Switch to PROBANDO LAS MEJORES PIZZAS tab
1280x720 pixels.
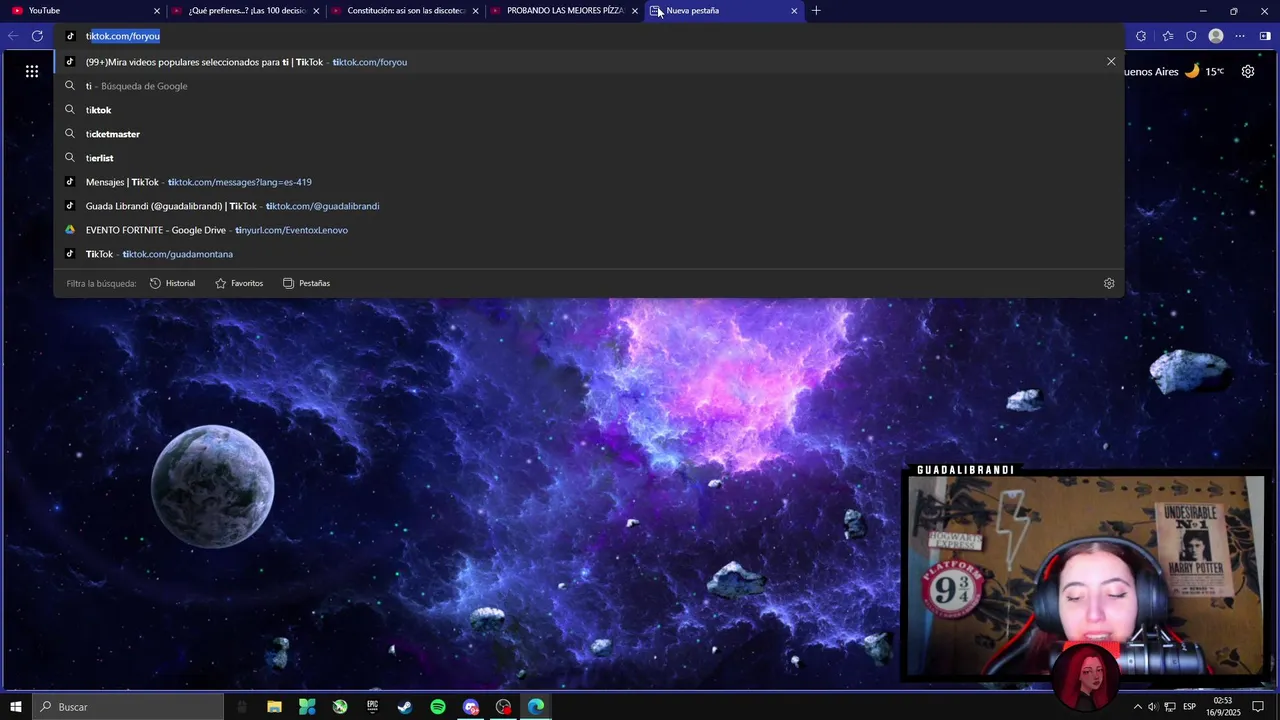coord(564,11)
